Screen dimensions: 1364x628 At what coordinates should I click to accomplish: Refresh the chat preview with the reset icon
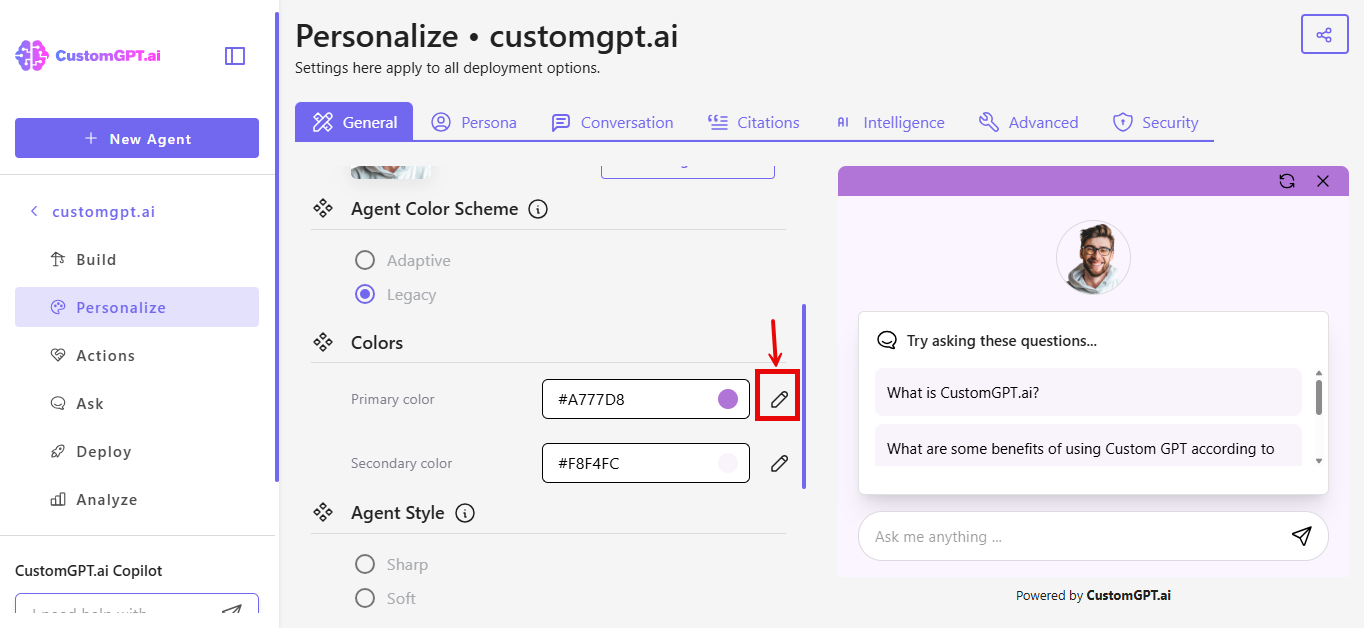click(x=1287, y=181)
